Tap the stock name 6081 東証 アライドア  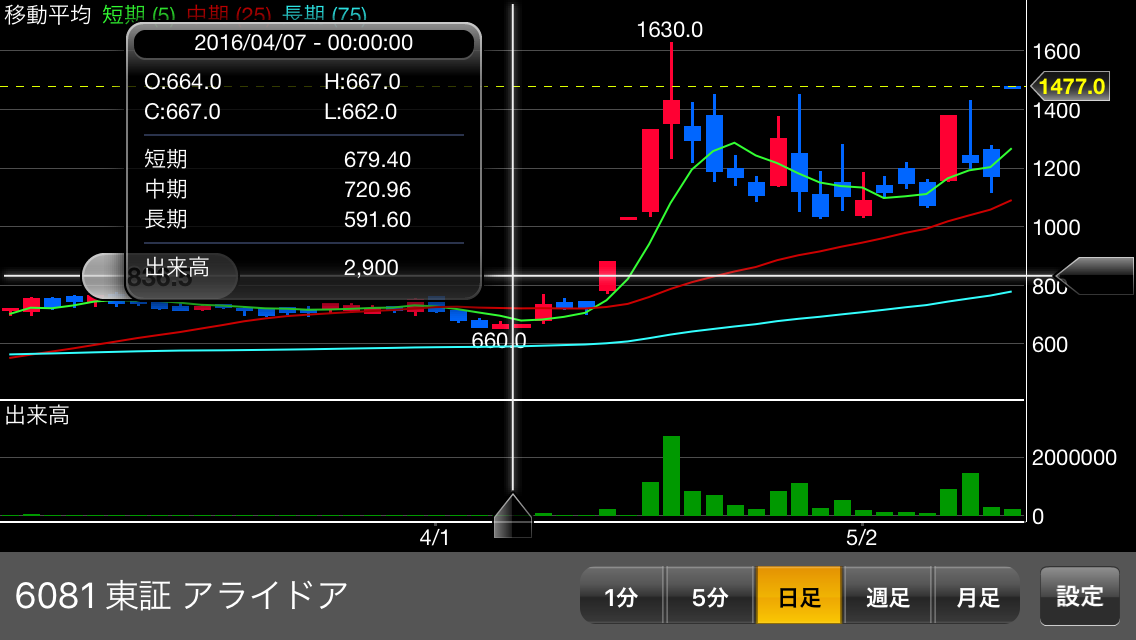tap(181, 596)
